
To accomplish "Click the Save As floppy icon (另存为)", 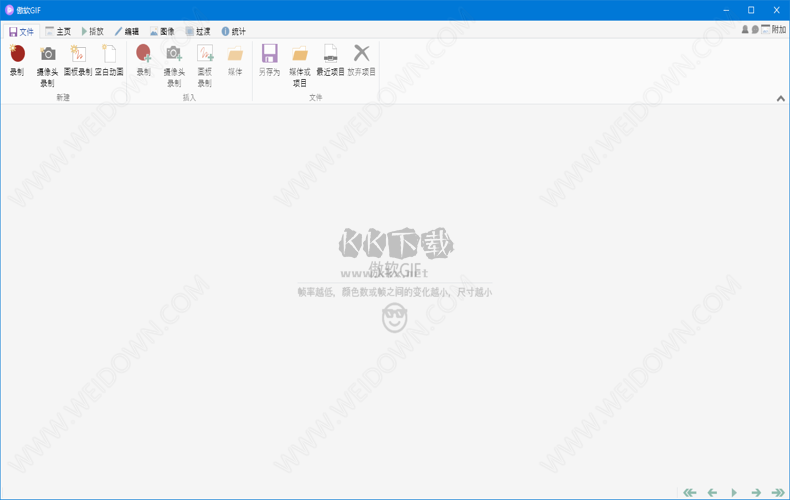I will [x=270, y=53].
